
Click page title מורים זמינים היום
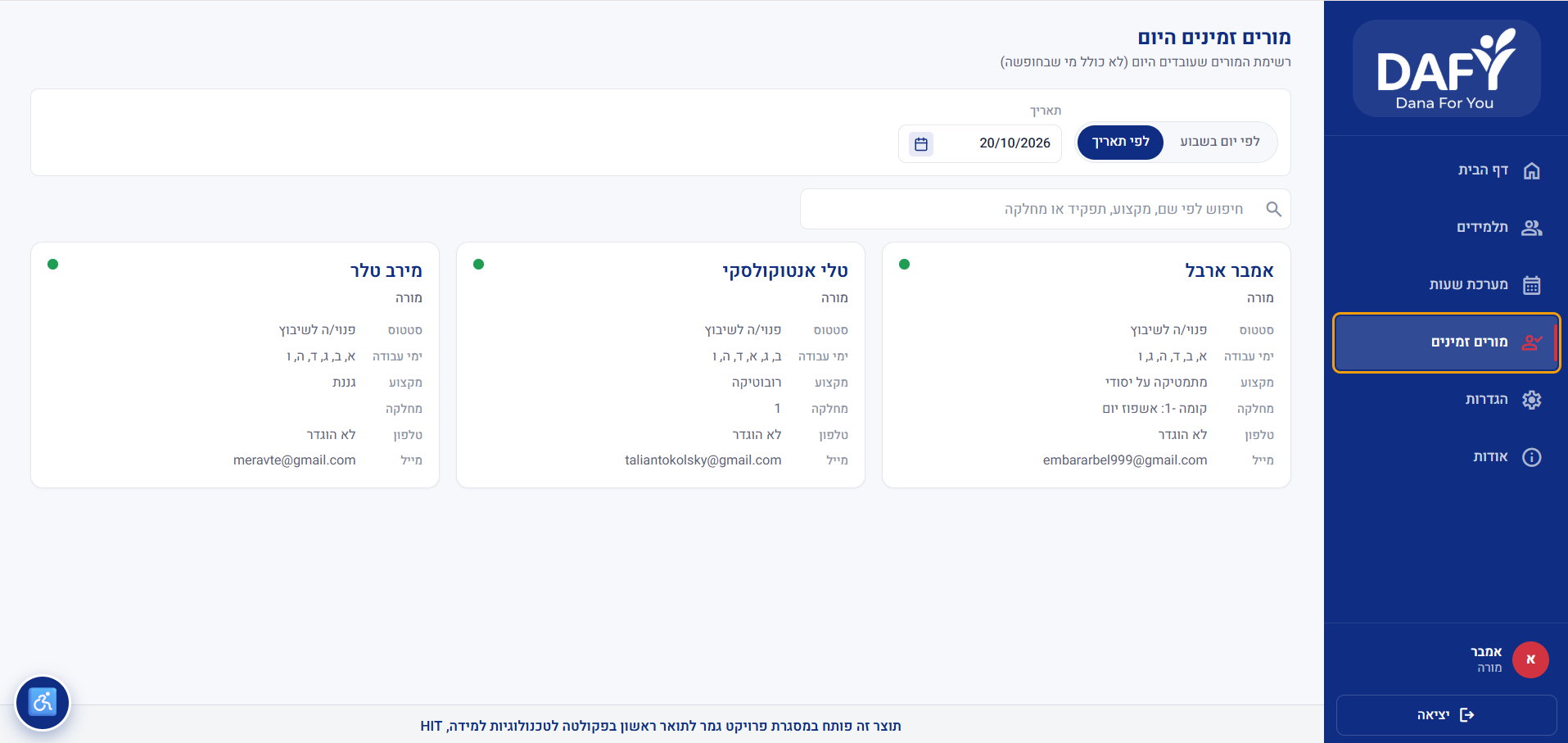(1214, 38)
